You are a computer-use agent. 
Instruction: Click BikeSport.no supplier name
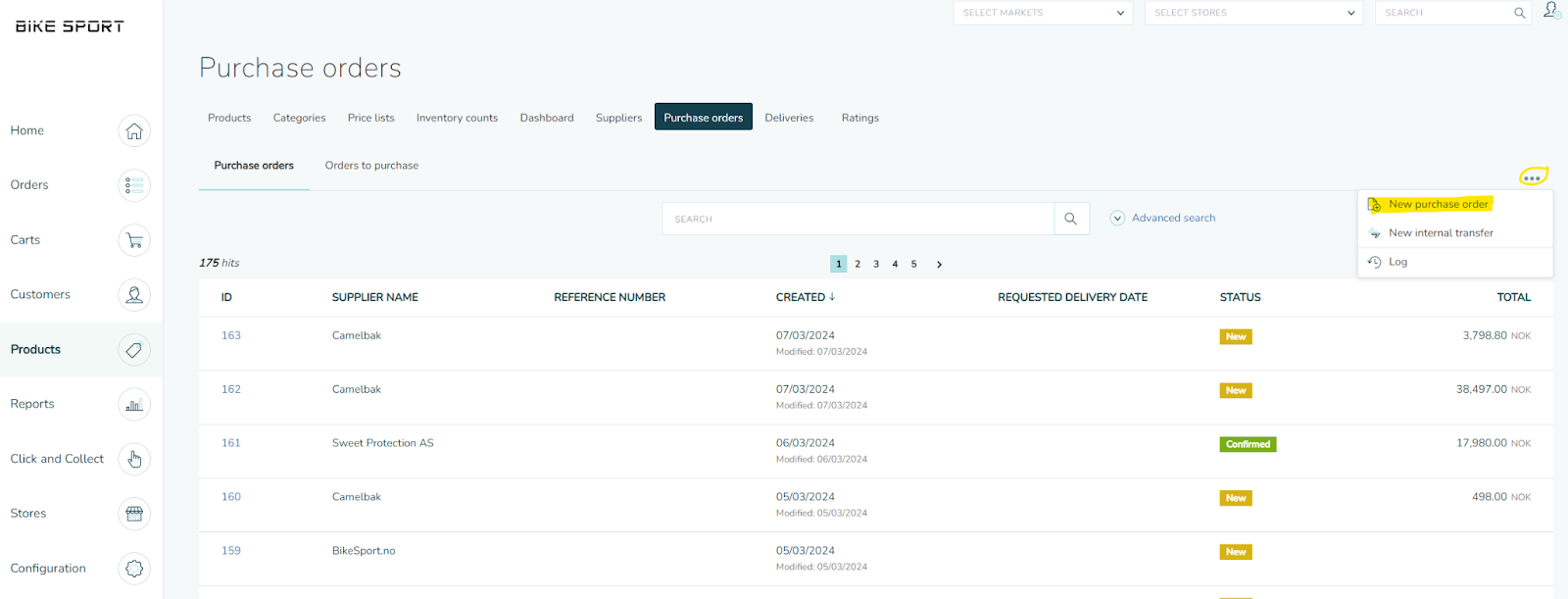point(364,551)
